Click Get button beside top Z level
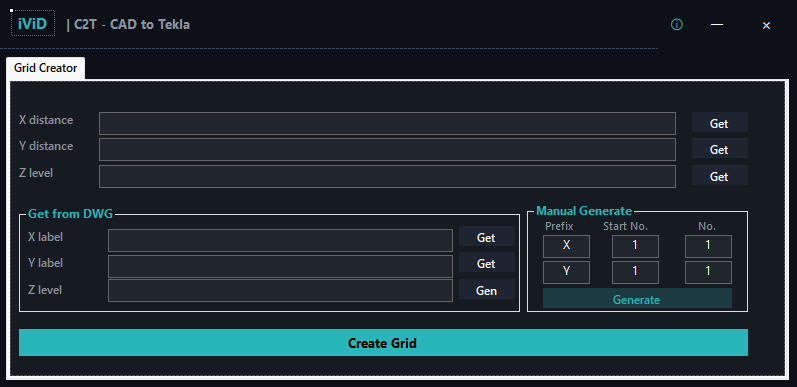Screen dimensions: 797x387 coord(719,175)
